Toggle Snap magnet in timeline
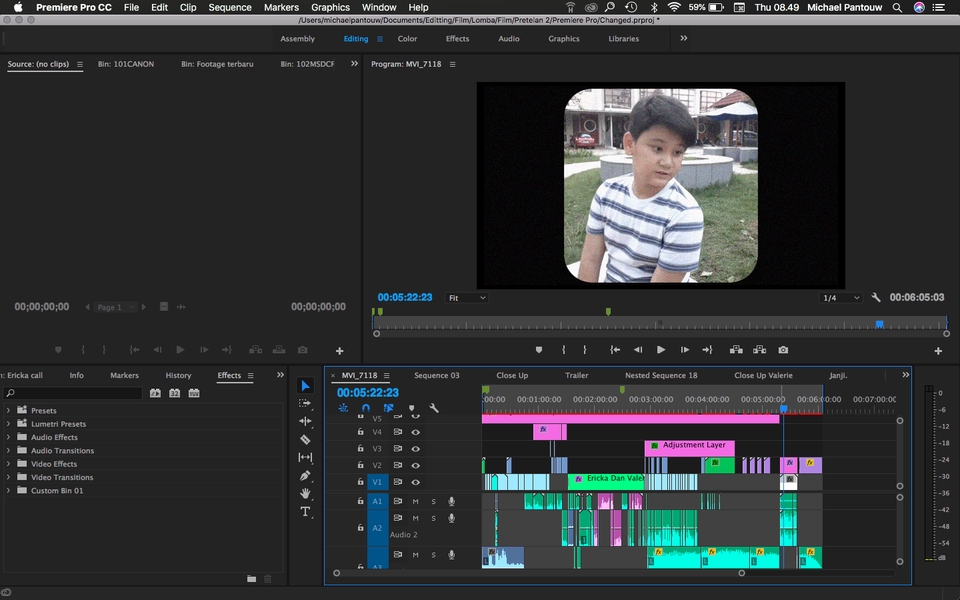 pyautogui.click(x=366, y=408)
